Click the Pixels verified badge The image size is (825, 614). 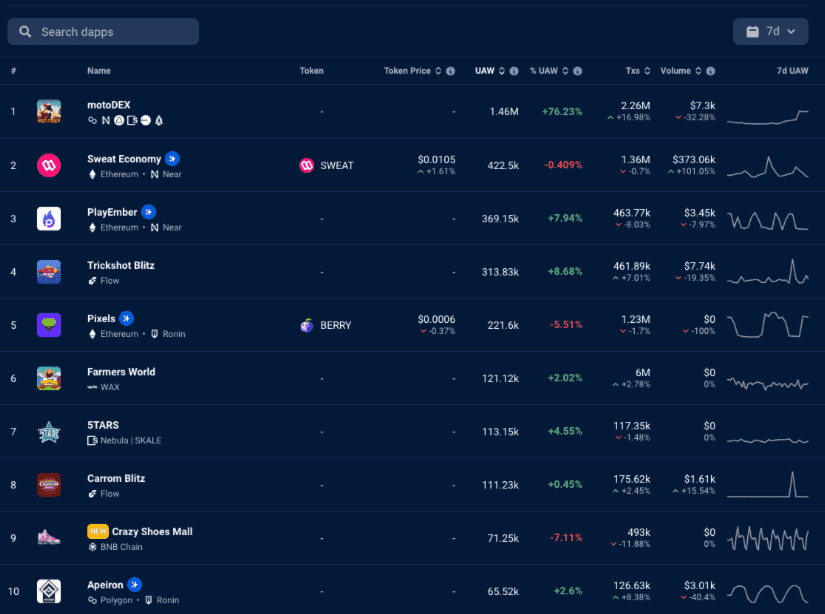(126, 318)
